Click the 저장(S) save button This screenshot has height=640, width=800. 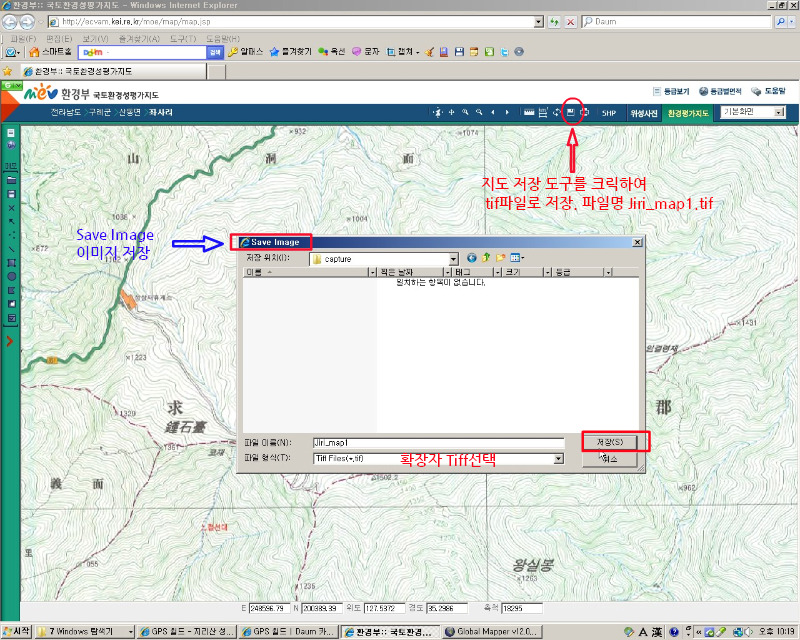point(610,441)
